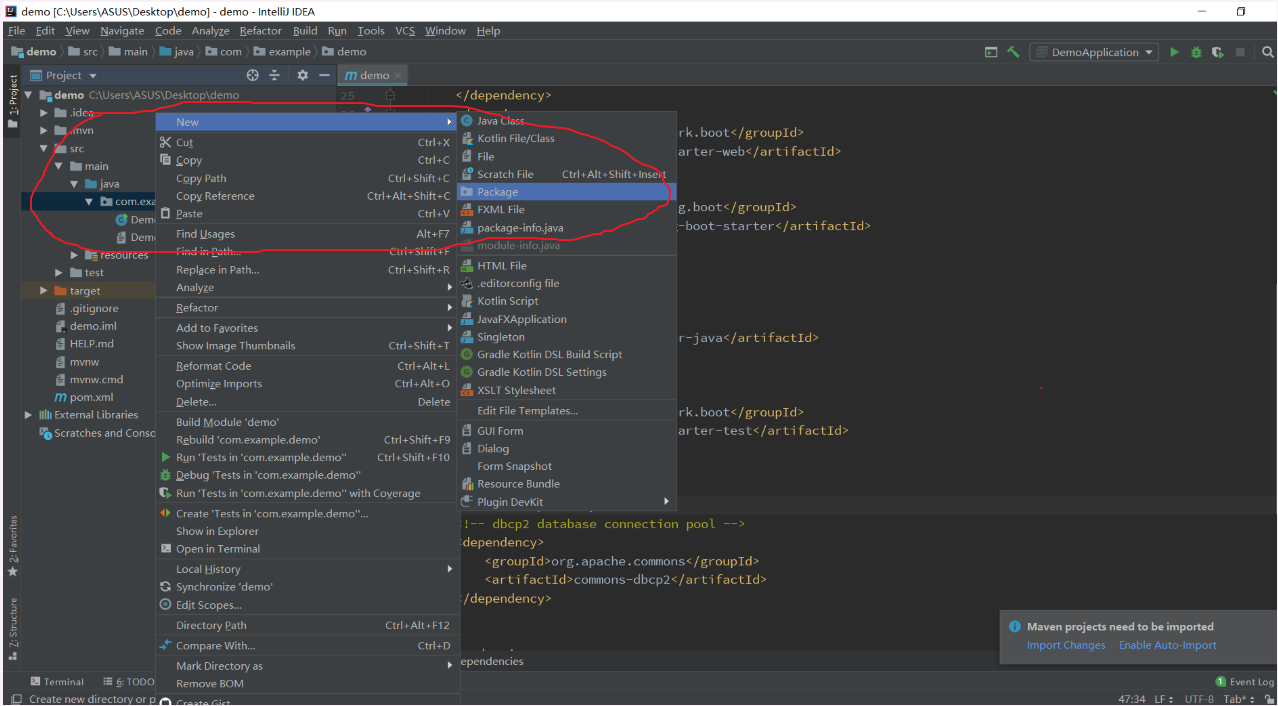Image resolution: width=1278 pixels, height=706 pixels.
Task: Toggle the Z: Structure side tab
Action: coord(12,629)
